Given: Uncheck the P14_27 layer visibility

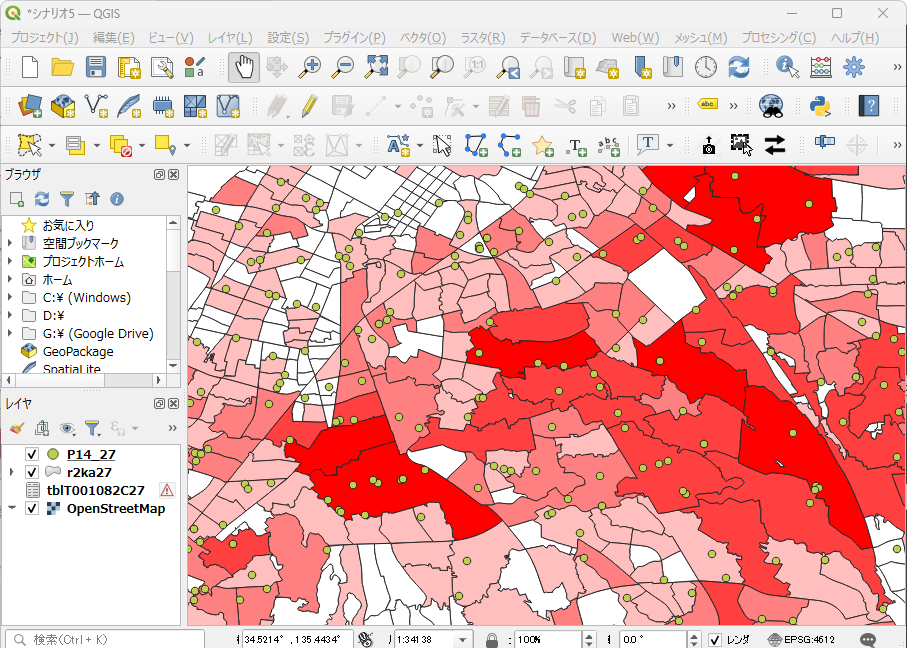Looking at the screenshot, I should coord(32,454).
